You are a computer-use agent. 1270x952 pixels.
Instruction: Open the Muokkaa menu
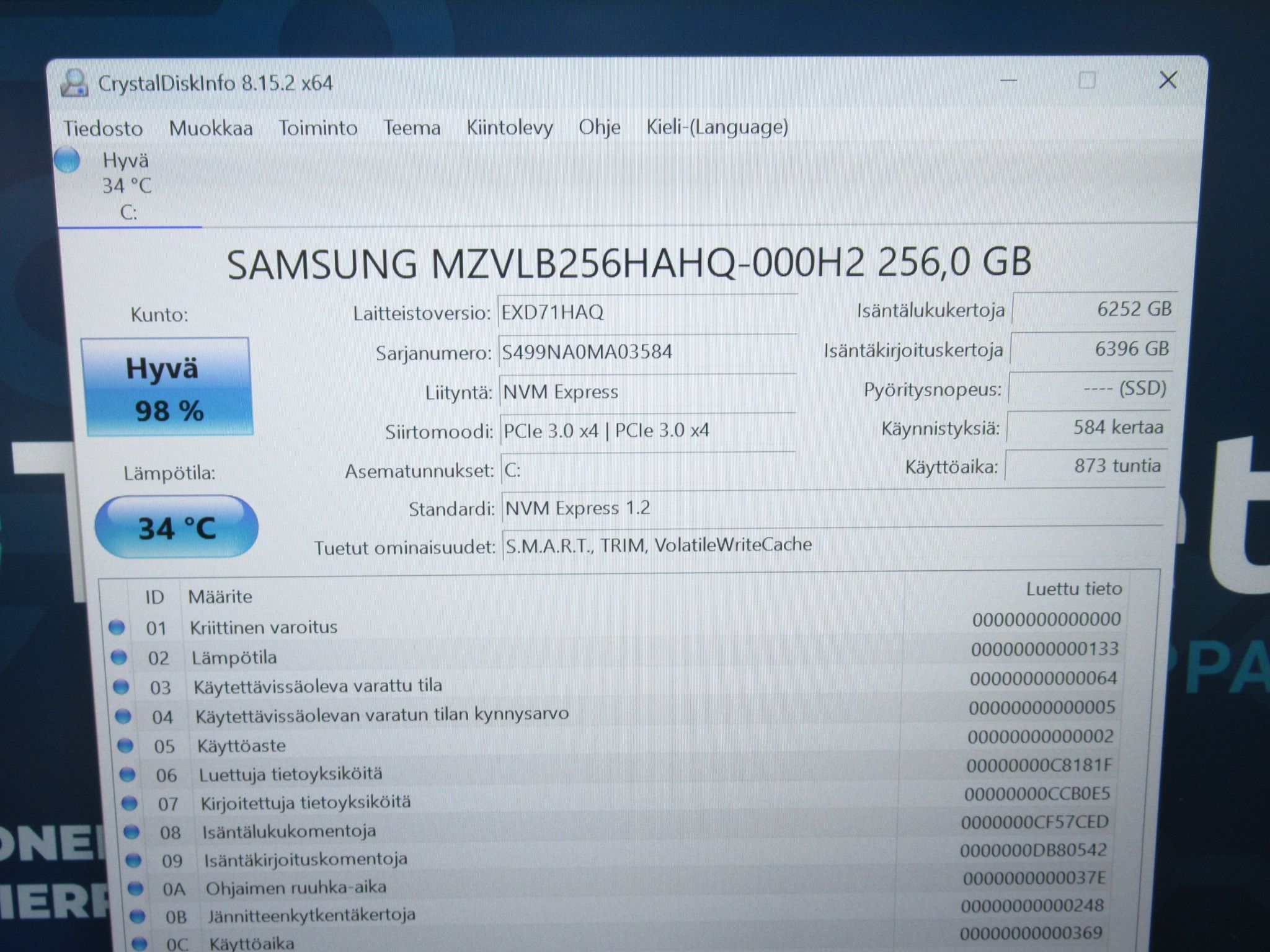click(211, 128)
